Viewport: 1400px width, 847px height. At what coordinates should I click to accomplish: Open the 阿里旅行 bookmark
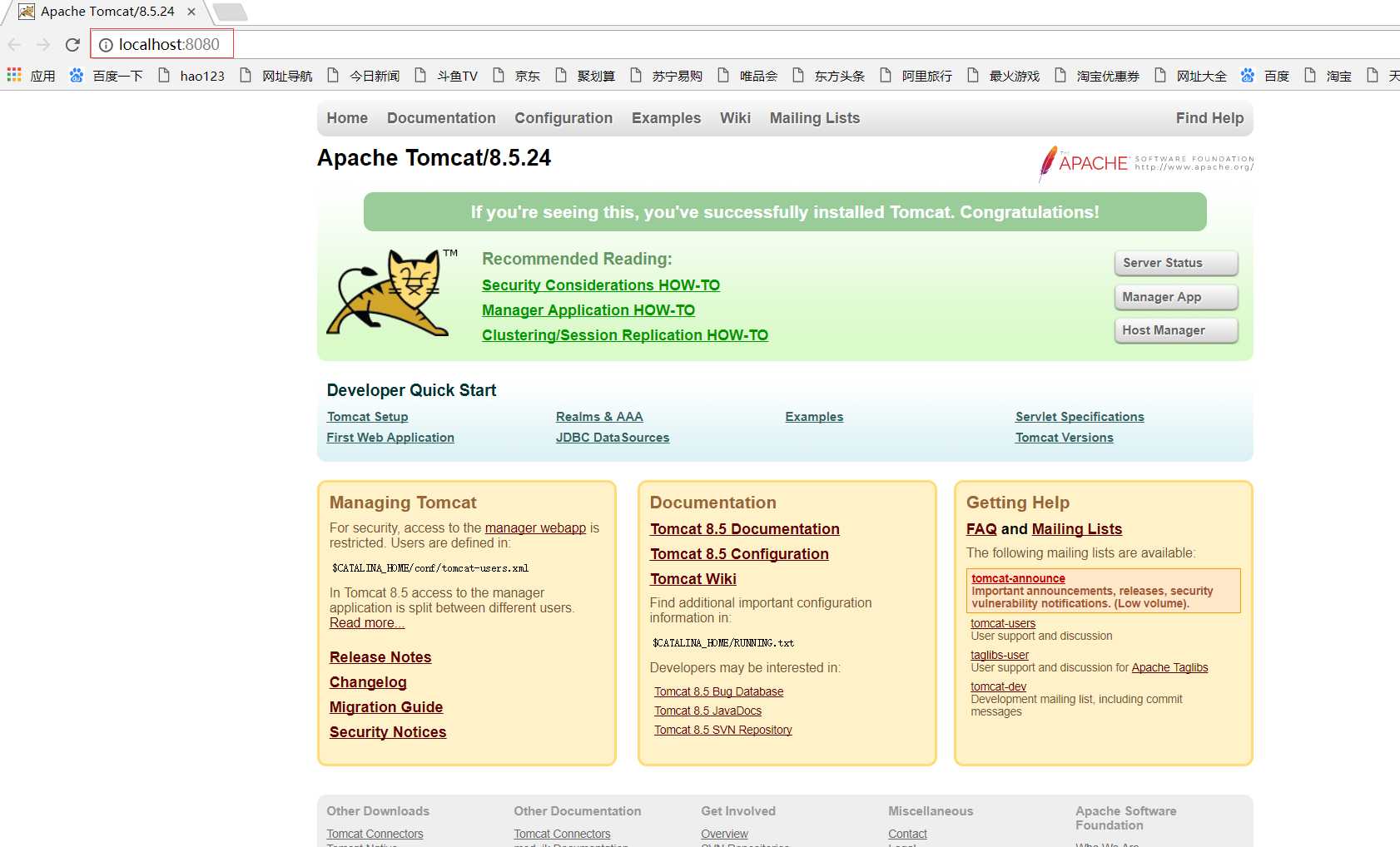point(916,76)
